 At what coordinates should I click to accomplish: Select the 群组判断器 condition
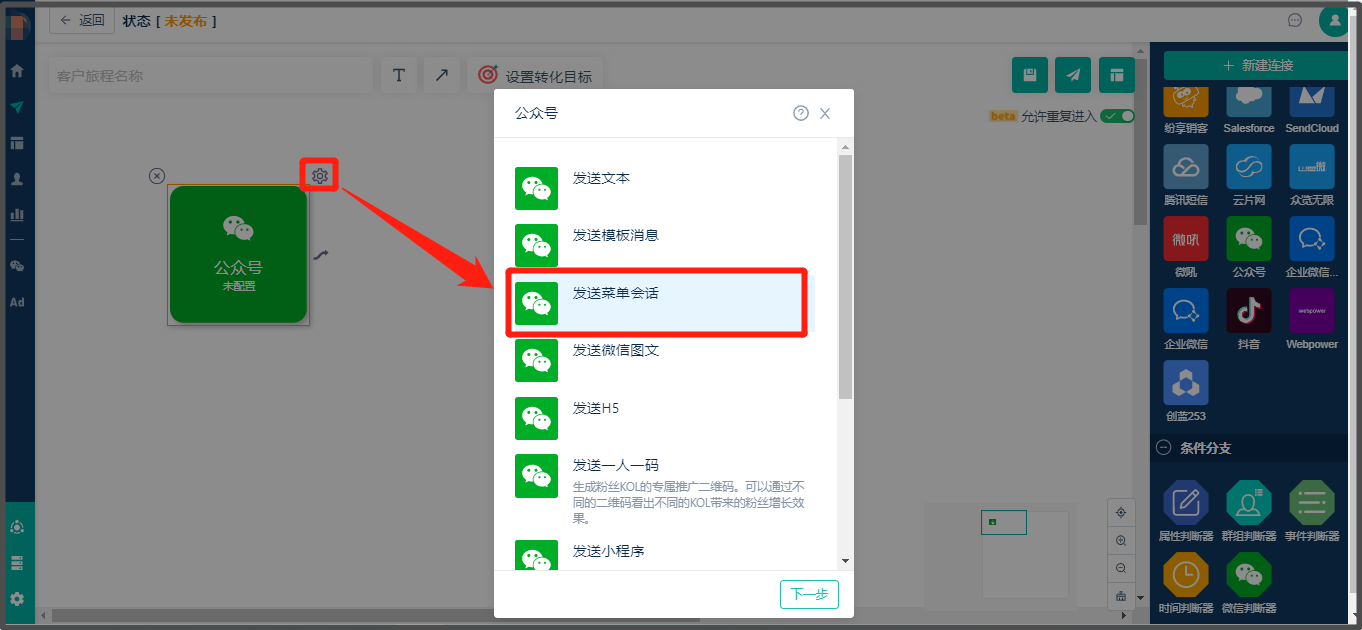[x=1248, y=503]
